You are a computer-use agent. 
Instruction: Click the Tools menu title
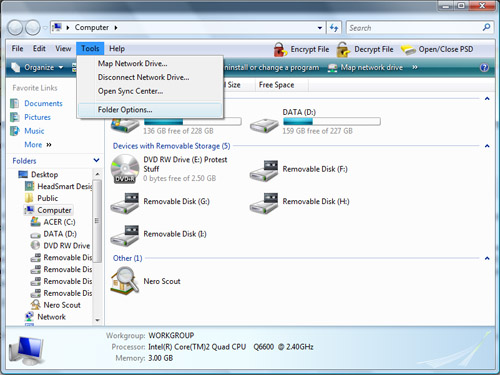90,49
